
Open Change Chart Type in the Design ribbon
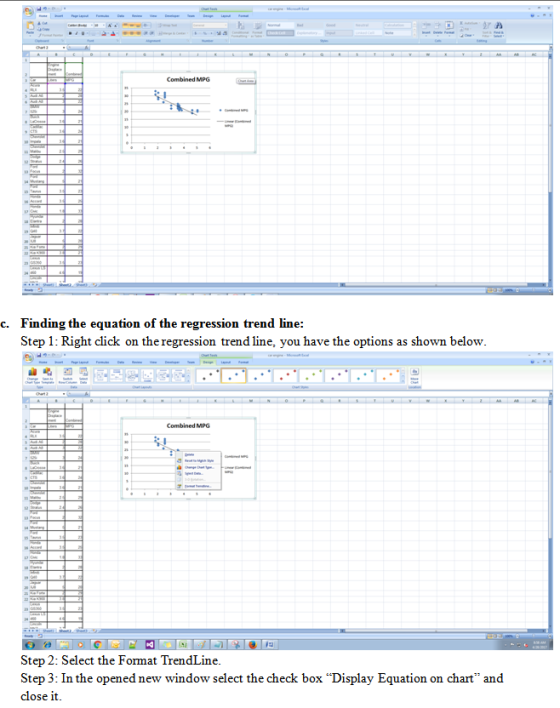(33, 375)
